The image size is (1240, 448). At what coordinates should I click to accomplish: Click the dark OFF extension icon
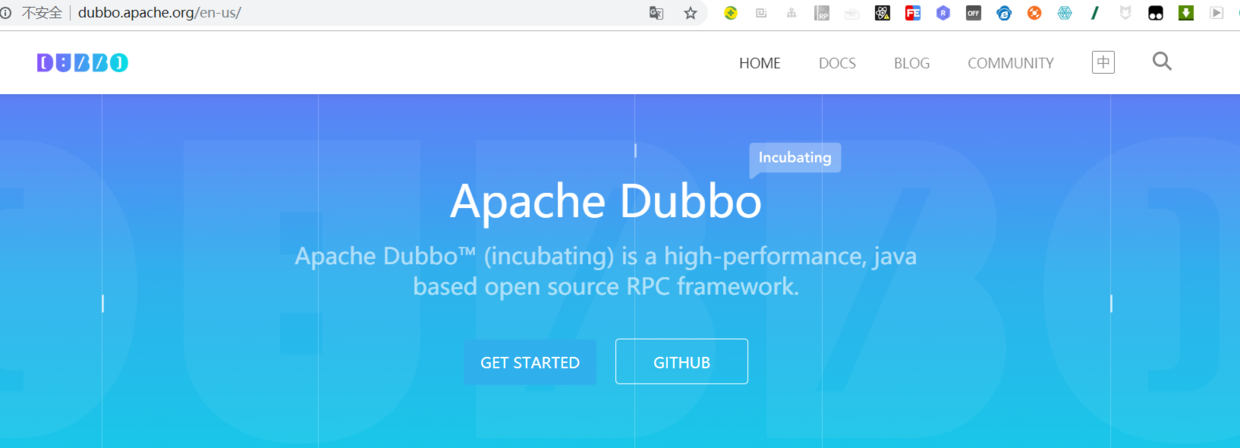[x=973, y=13]
